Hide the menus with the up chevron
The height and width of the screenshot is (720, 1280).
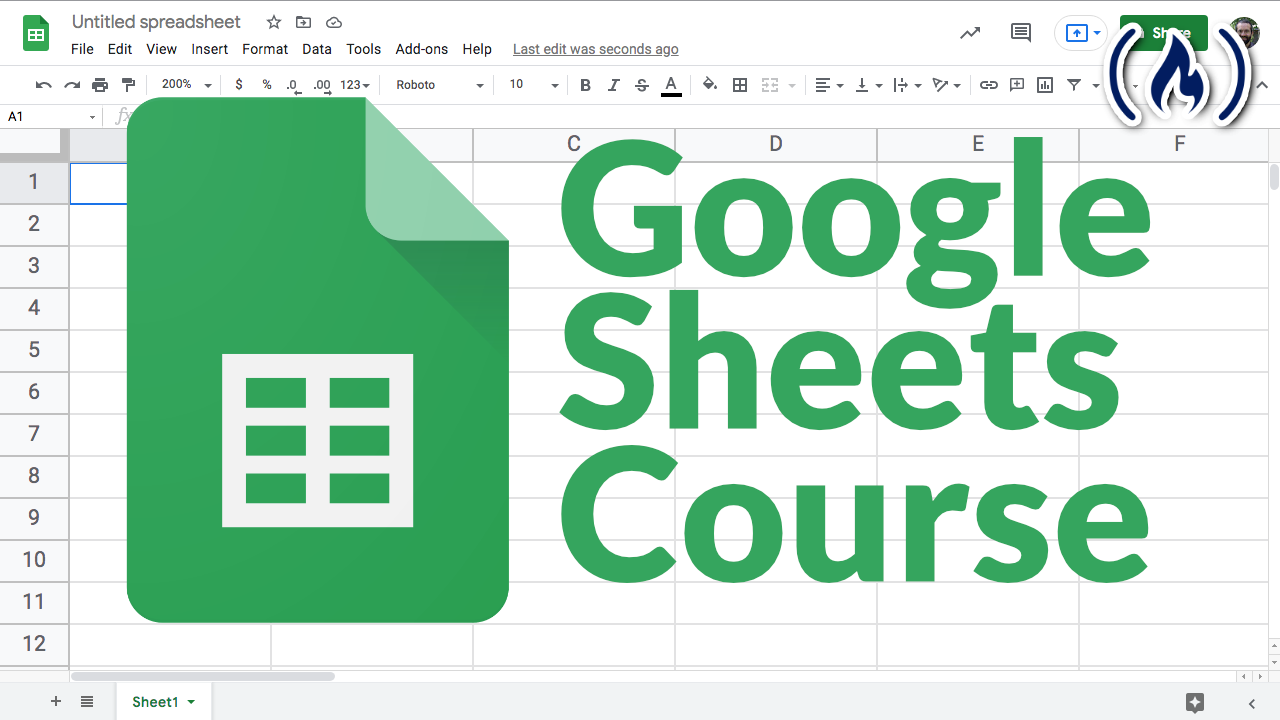(1262, 85)
